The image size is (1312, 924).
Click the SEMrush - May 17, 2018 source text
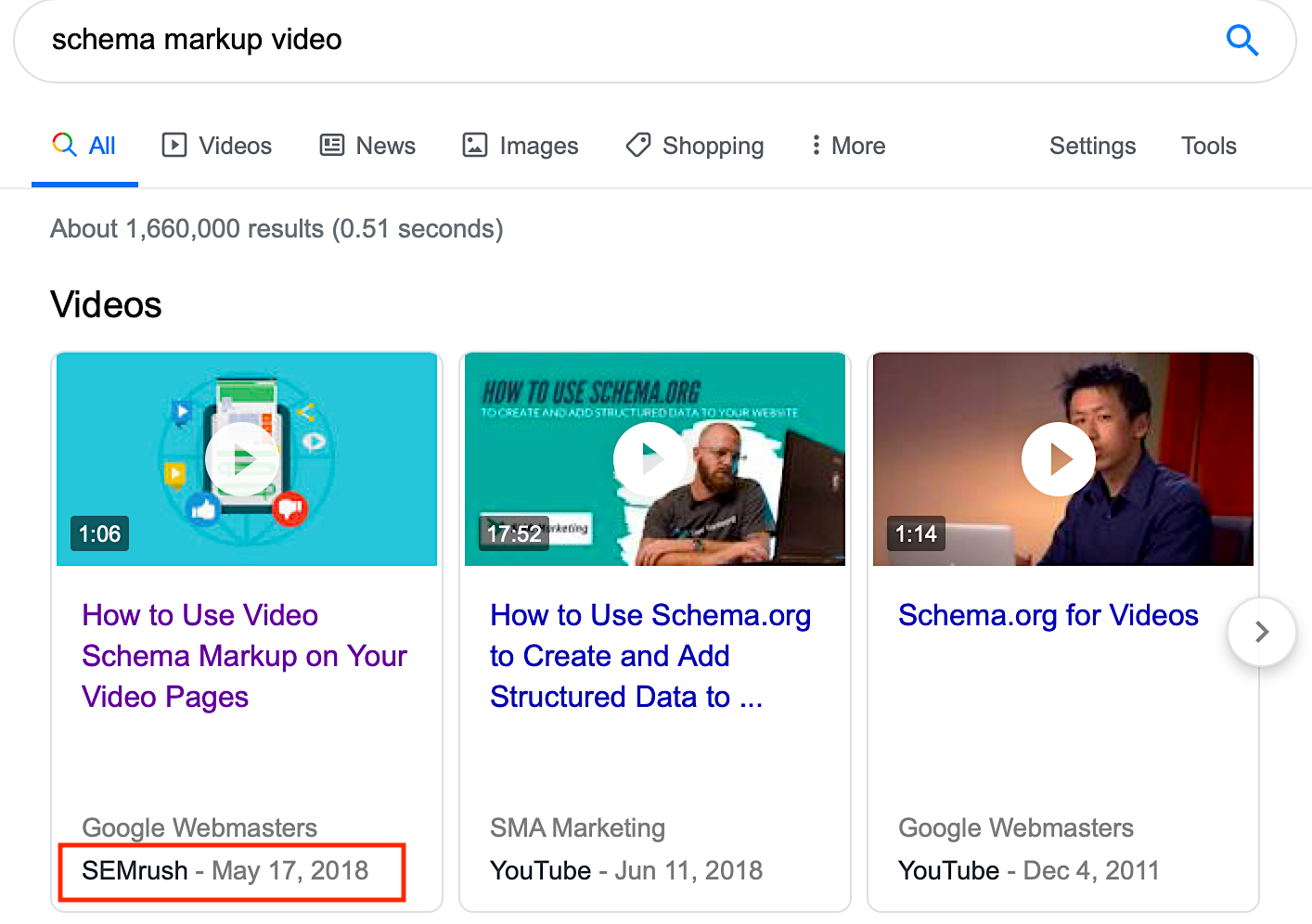225,870
